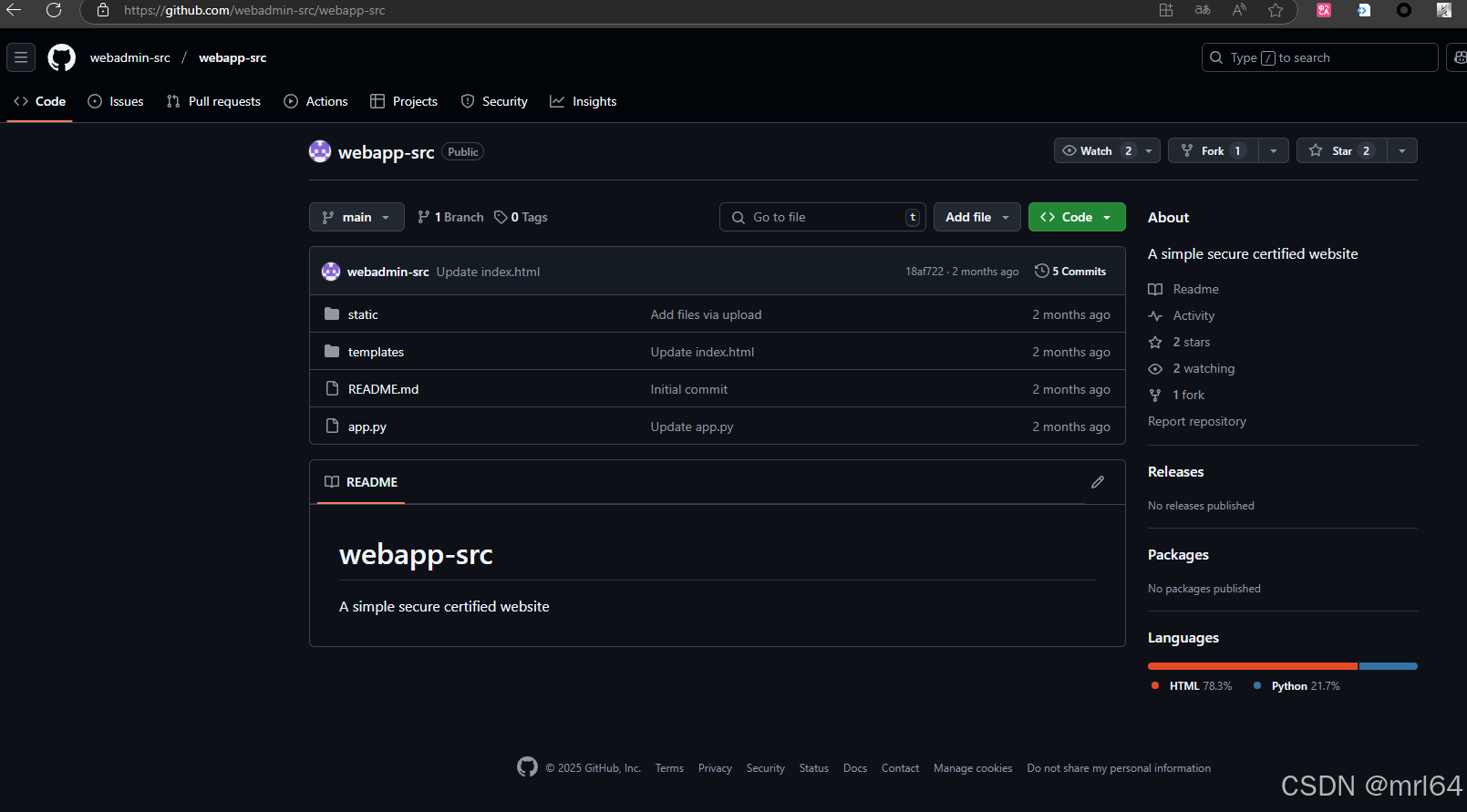Switch to the Insights tab
This screenshot has width=1467, height=812.
point(584,101)
